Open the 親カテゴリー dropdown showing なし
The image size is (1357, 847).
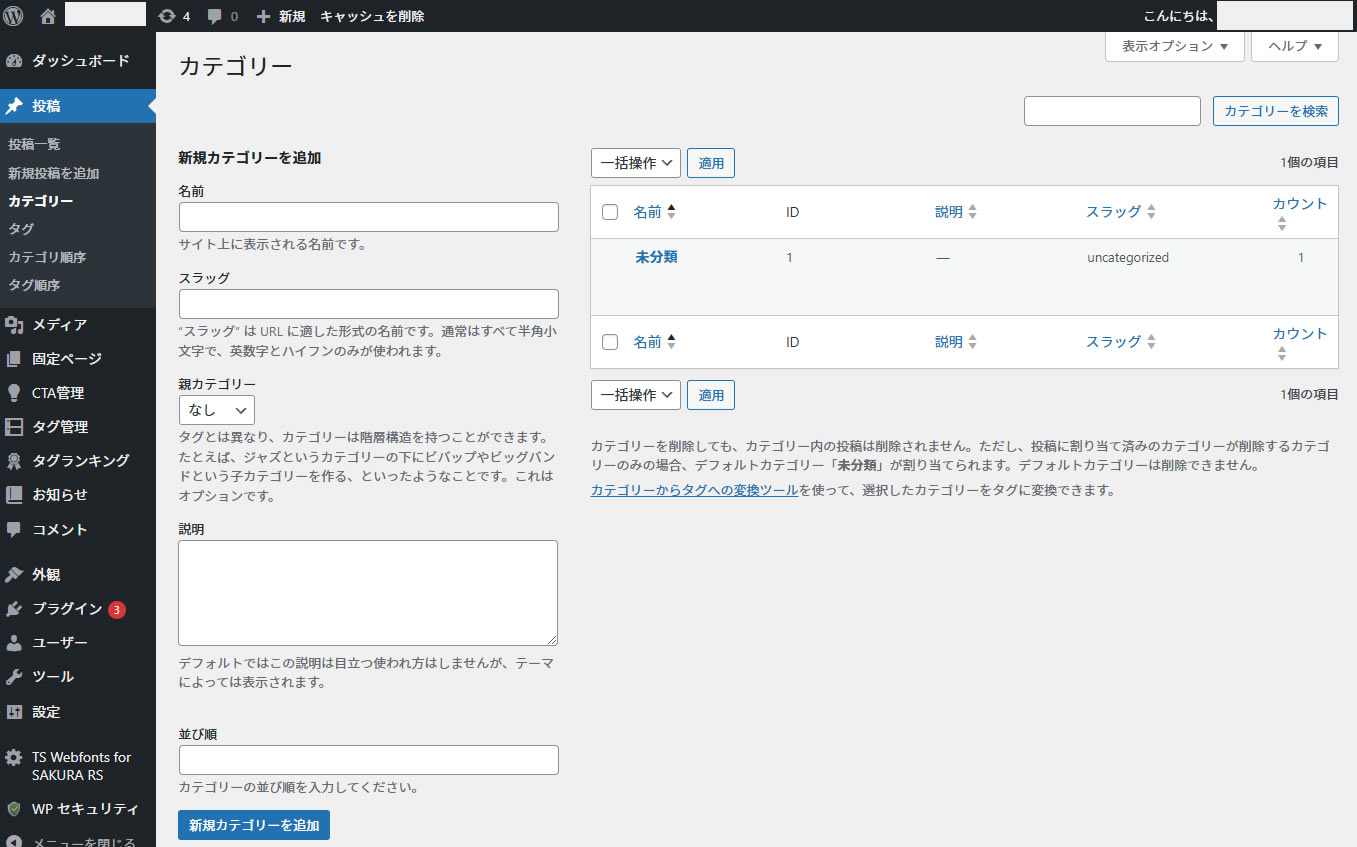point(217,410)
